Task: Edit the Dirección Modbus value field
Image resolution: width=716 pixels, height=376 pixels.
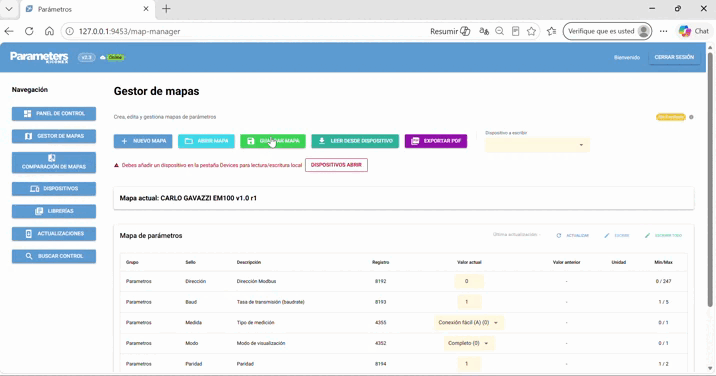Action: click(469, 281)
